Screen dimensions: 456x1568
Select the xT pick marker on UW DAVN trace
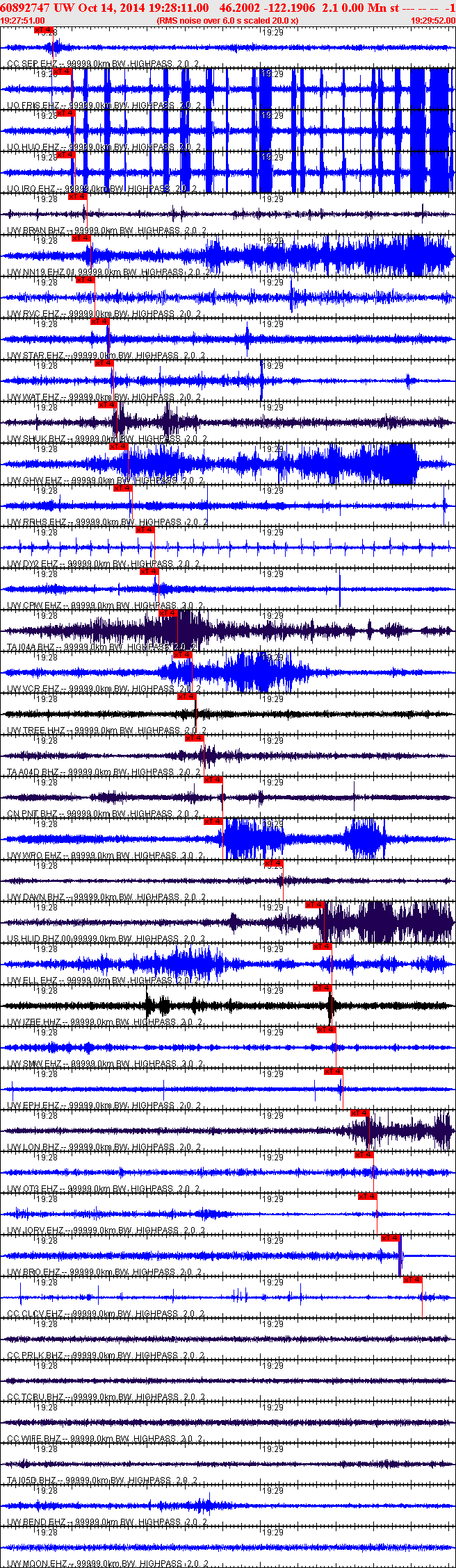click(274, 863)
